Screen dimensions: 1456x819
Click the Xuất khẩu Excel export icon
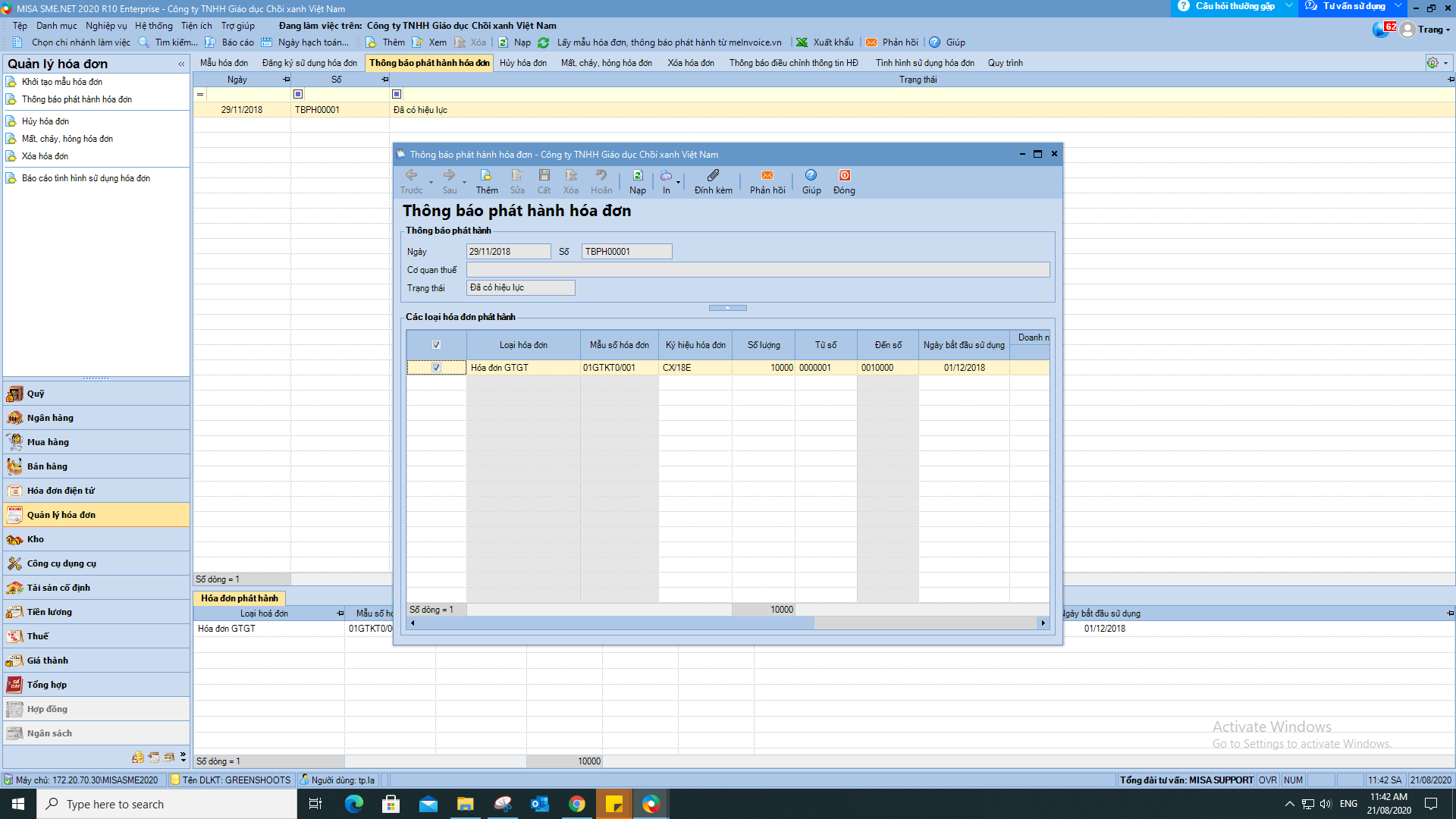802,42
